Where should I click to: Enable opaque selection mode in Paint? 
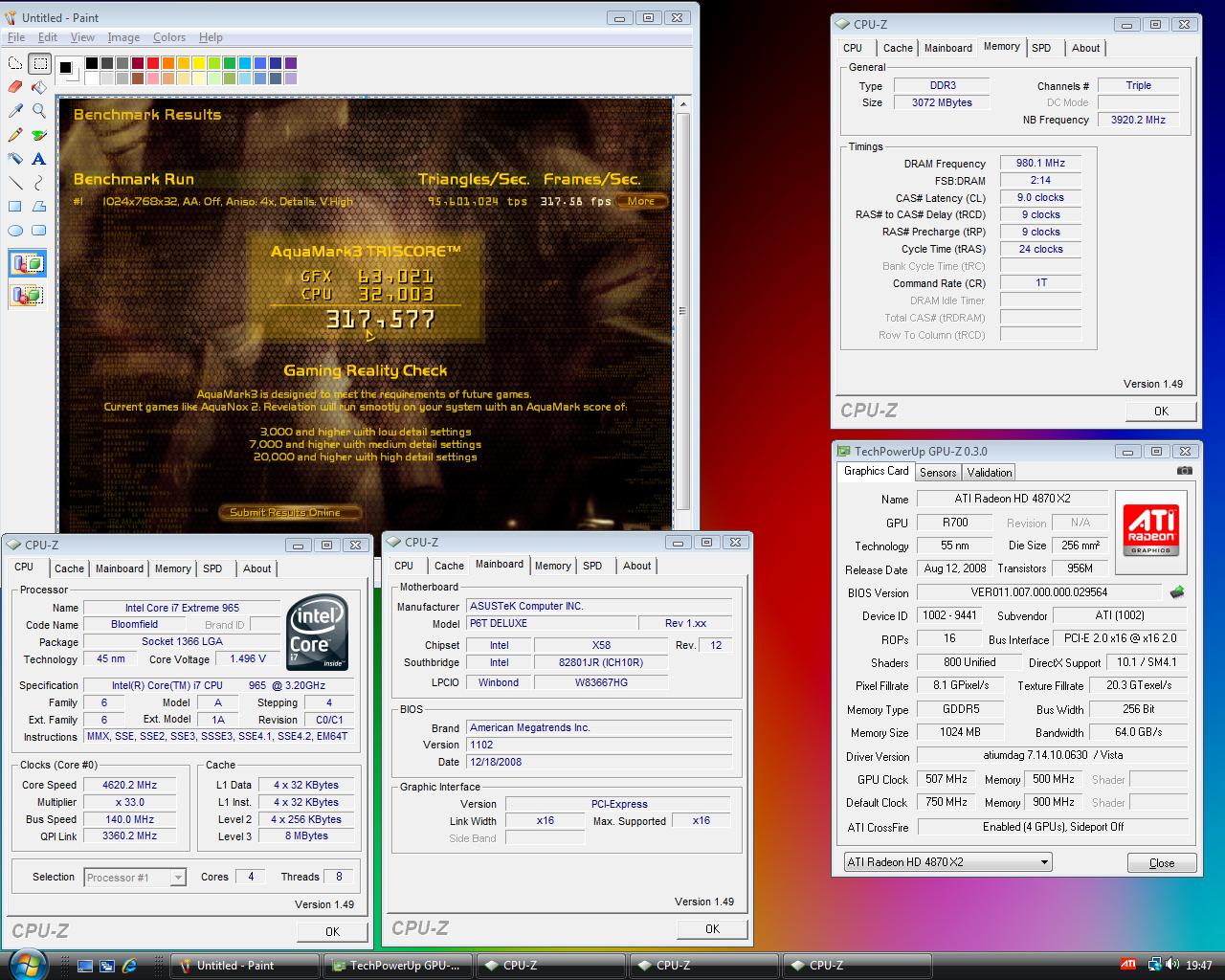[28, 263]
